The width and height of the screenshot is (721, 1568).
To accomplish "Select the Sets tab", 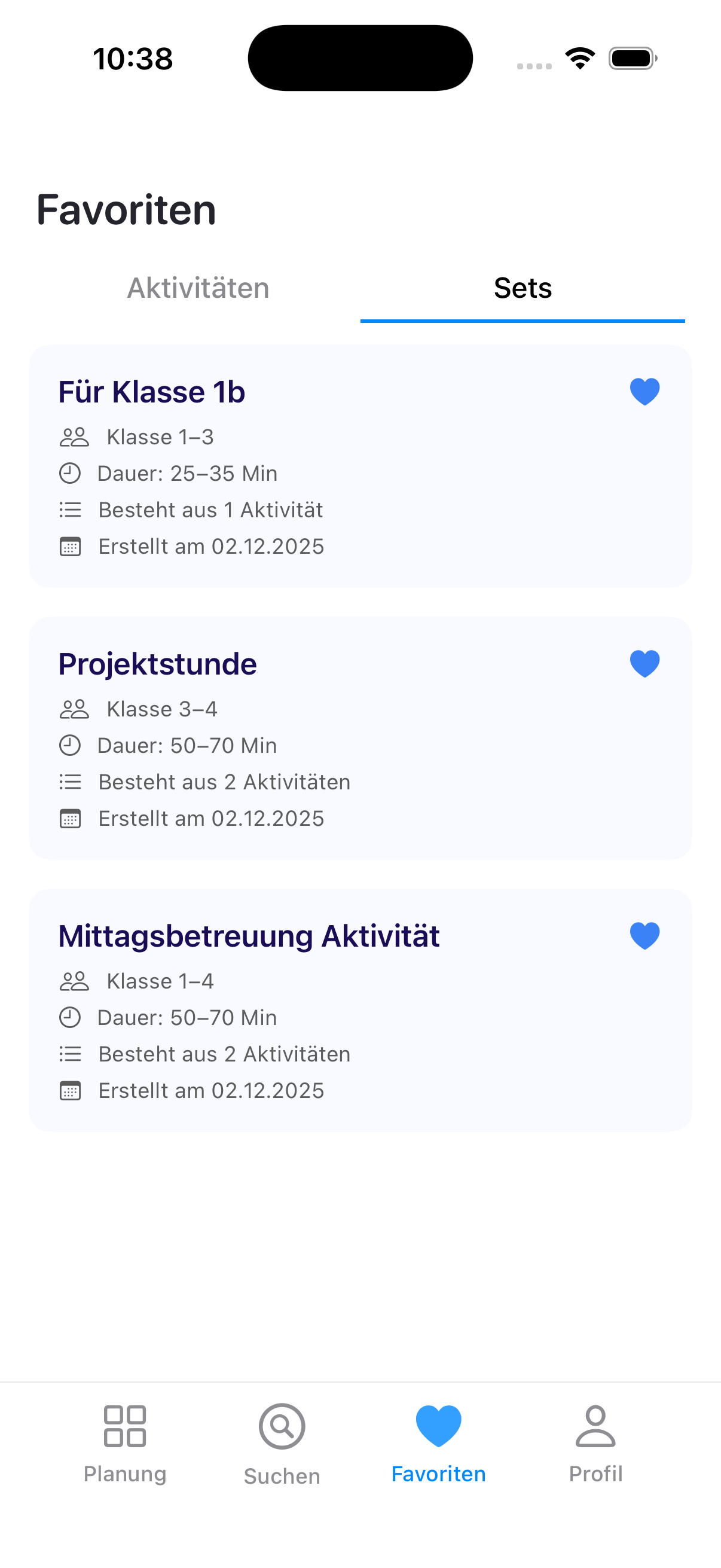I will [522, 288].
